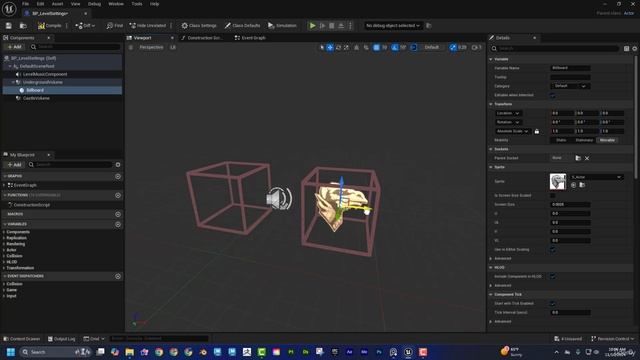
Task: Set Mobility to Stationary
Action: coord(584,140)
